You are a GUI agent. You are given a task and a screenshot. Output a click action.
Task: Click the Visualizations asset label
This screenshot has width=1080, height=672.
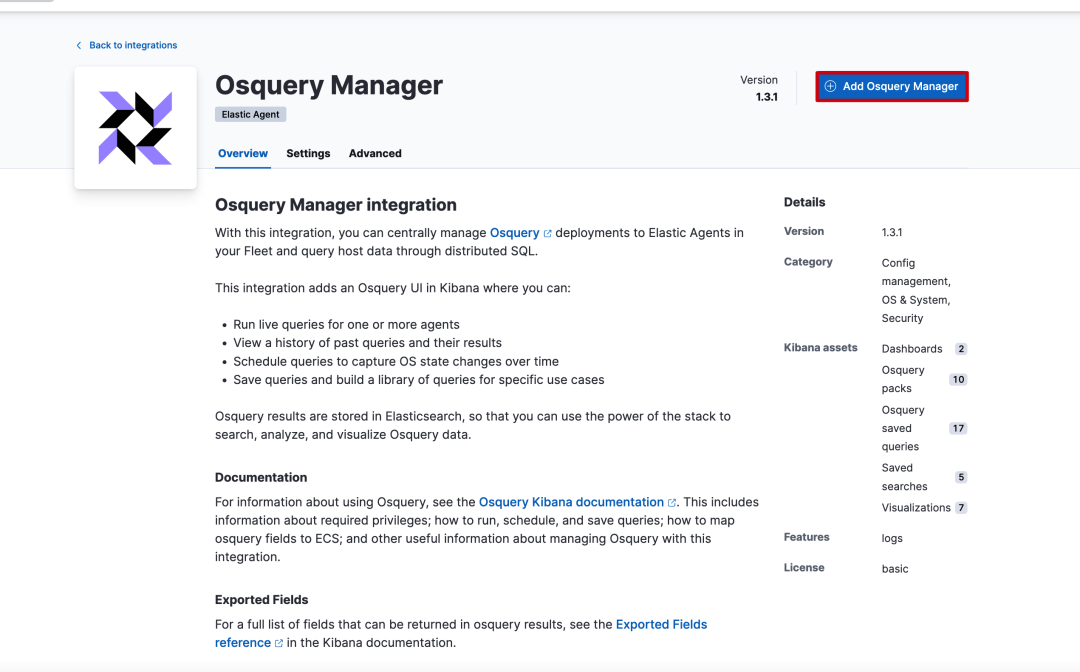tap(916, 507)
